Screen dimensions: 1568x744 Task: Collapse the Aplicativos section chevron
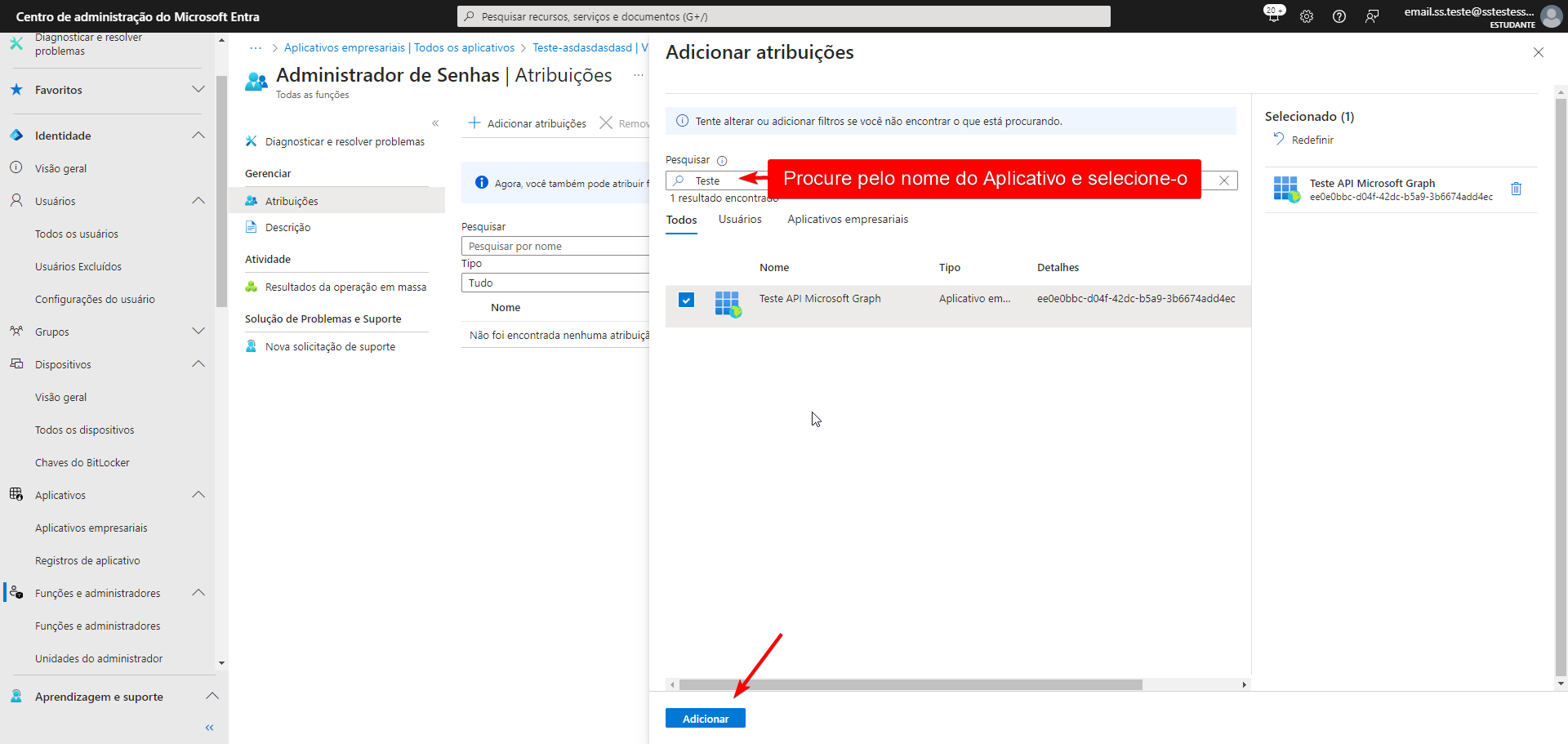pos(198,494)
